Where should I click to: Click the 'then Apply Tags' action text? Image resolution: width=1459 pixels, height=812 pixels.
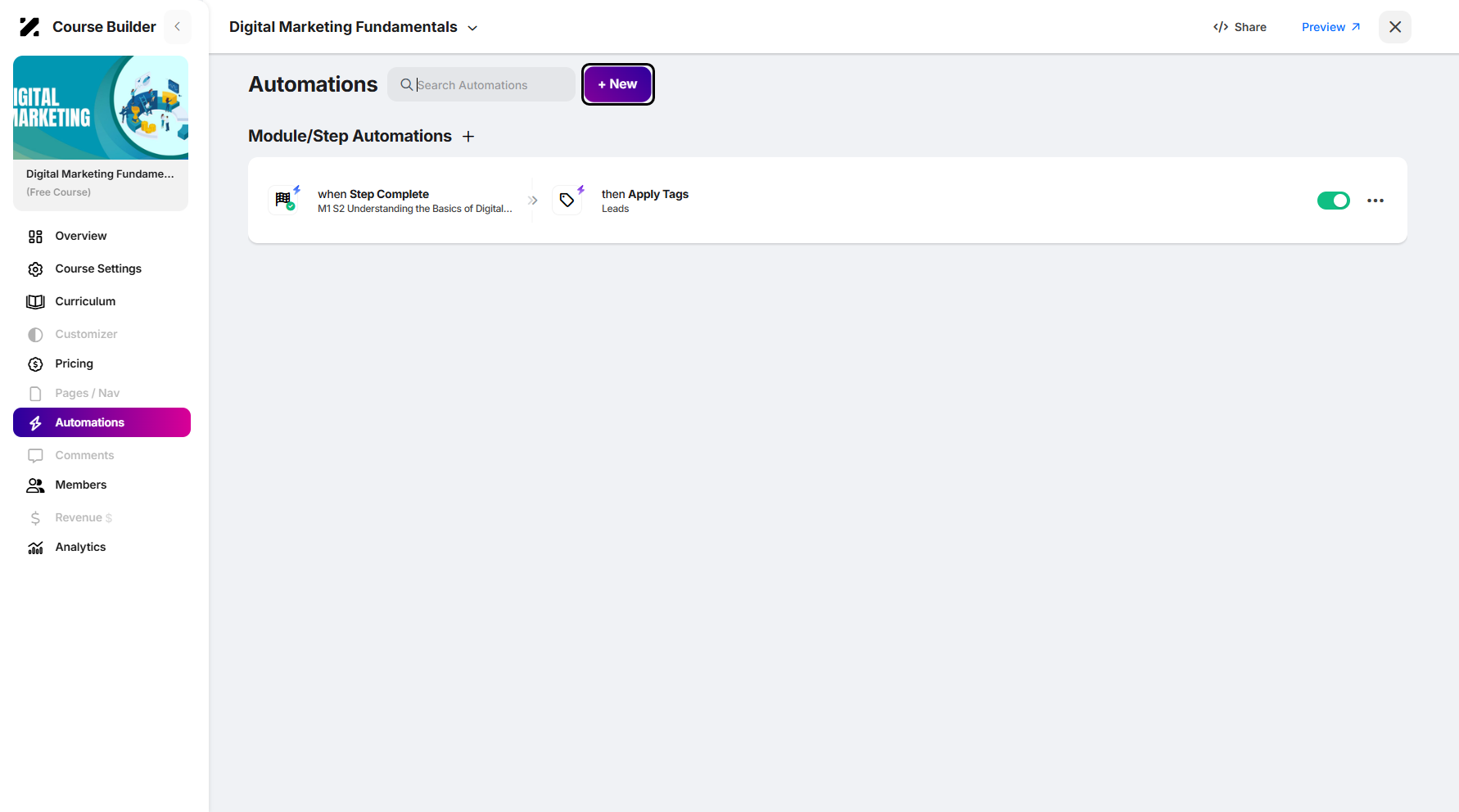[645, 194]
